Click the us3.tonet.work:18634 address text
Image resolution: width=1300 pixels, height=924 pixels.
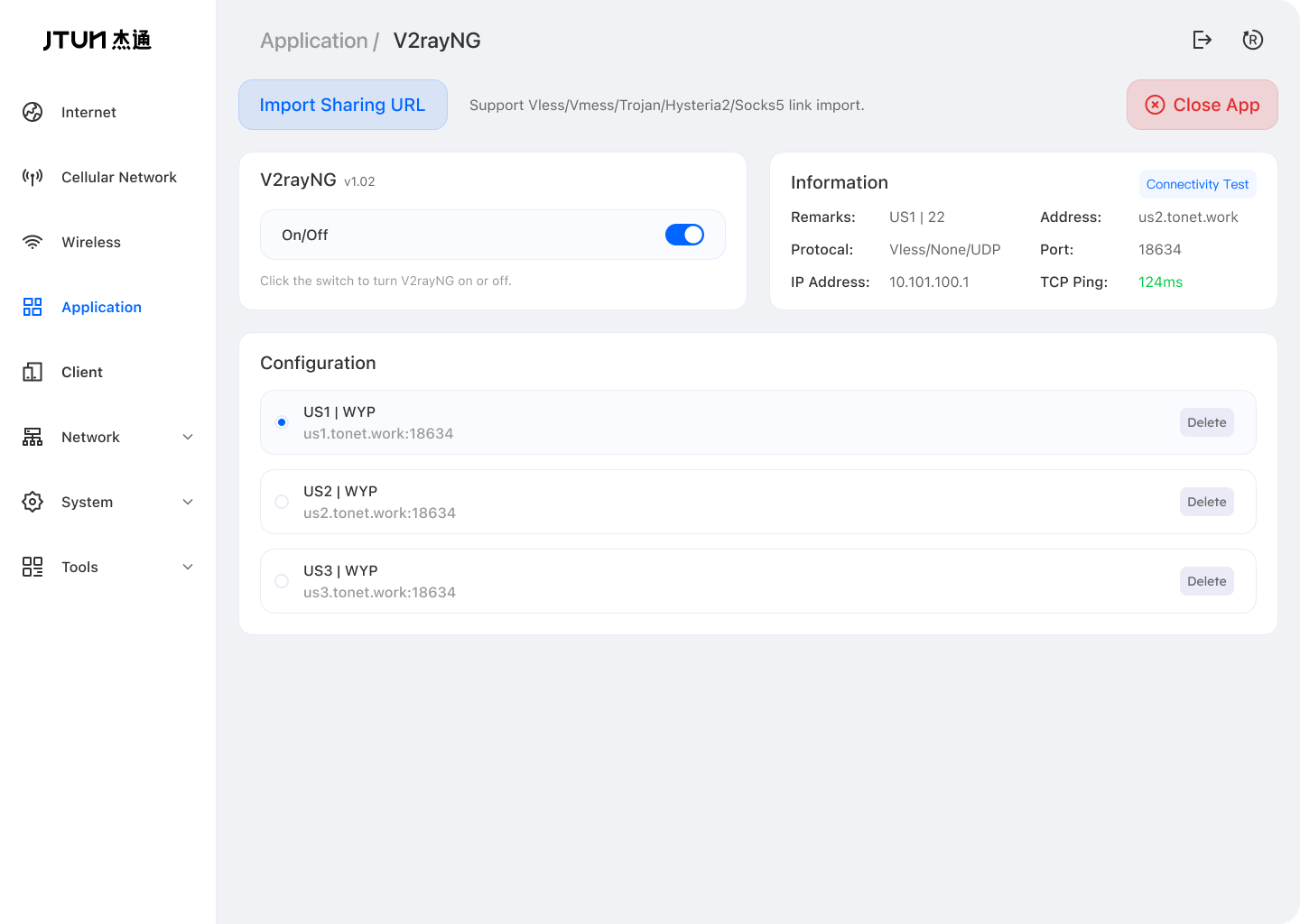(x=379, y=592)
